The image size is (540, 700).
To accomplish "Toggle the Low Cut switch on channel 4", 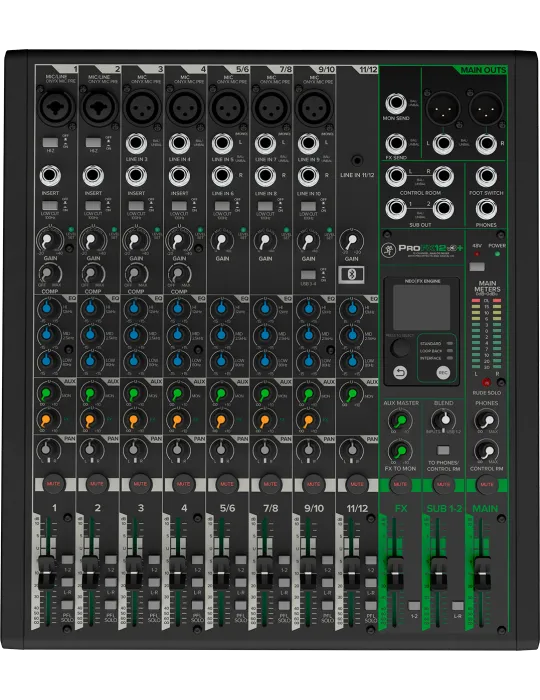I will 179,206.
